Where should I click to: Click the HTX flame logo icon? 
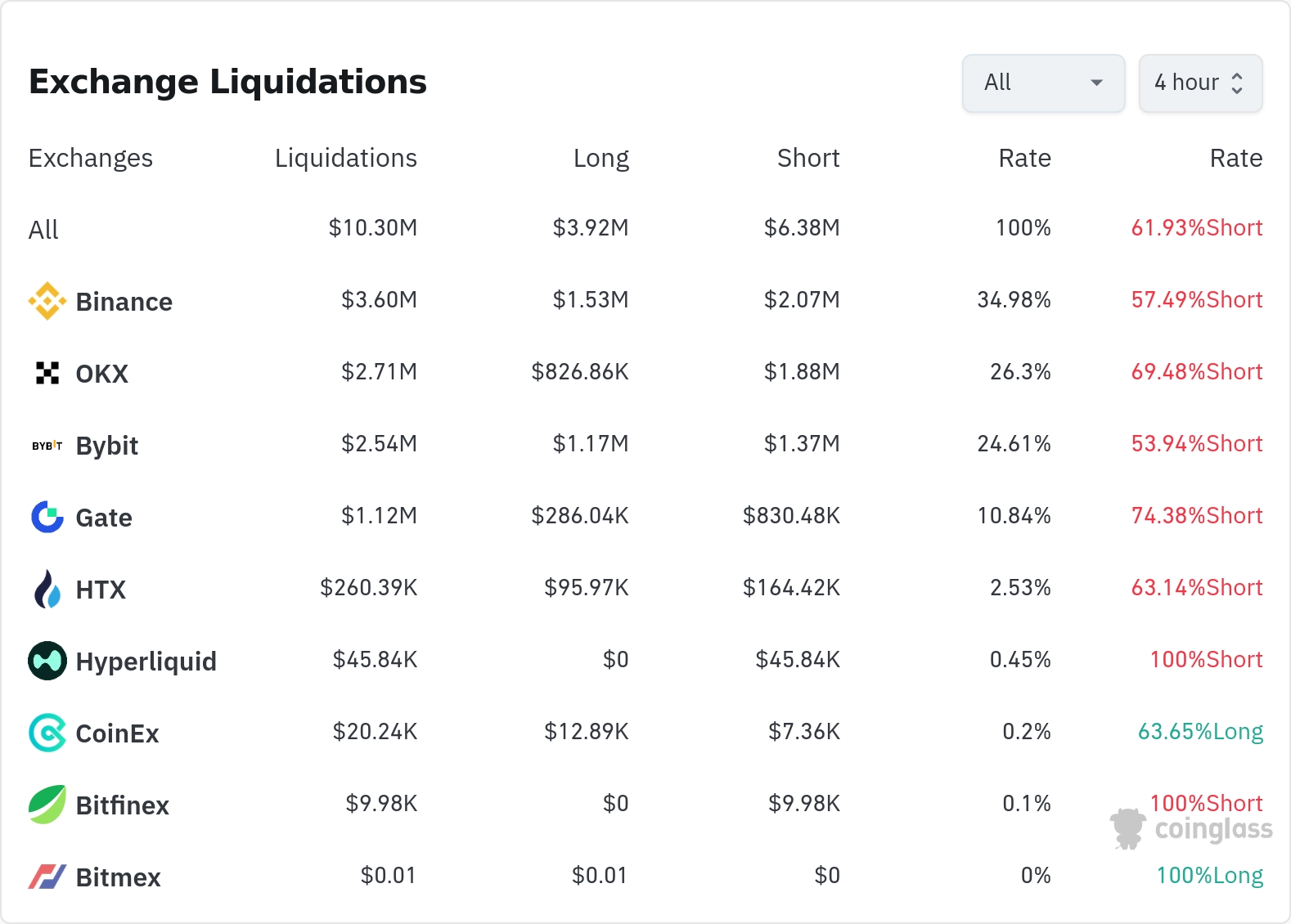[x=47, y=589]
